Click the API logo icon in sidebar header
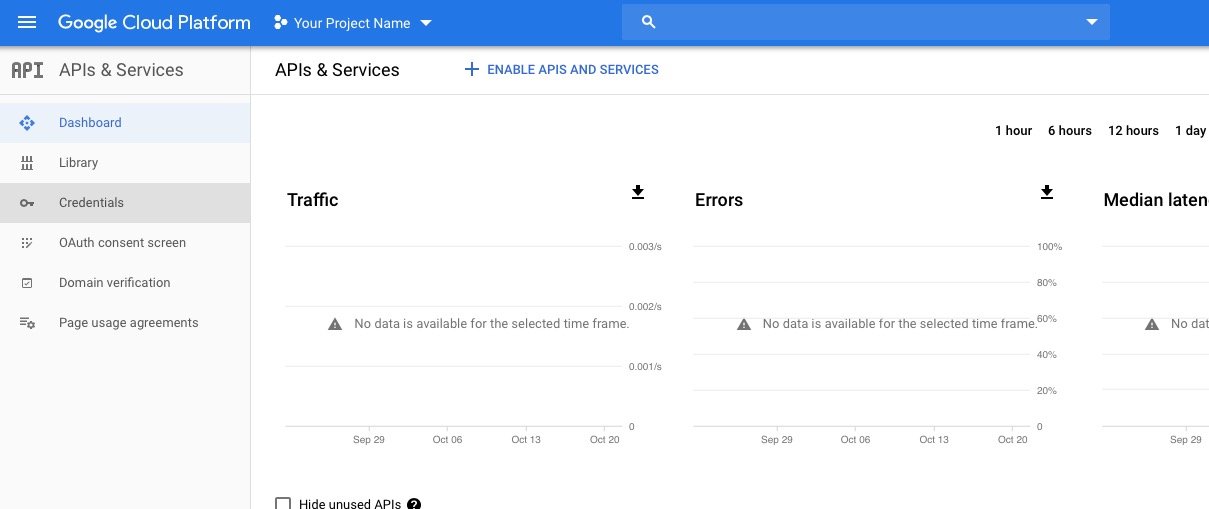The image size is (1209, 509). (x=27, y=70)
